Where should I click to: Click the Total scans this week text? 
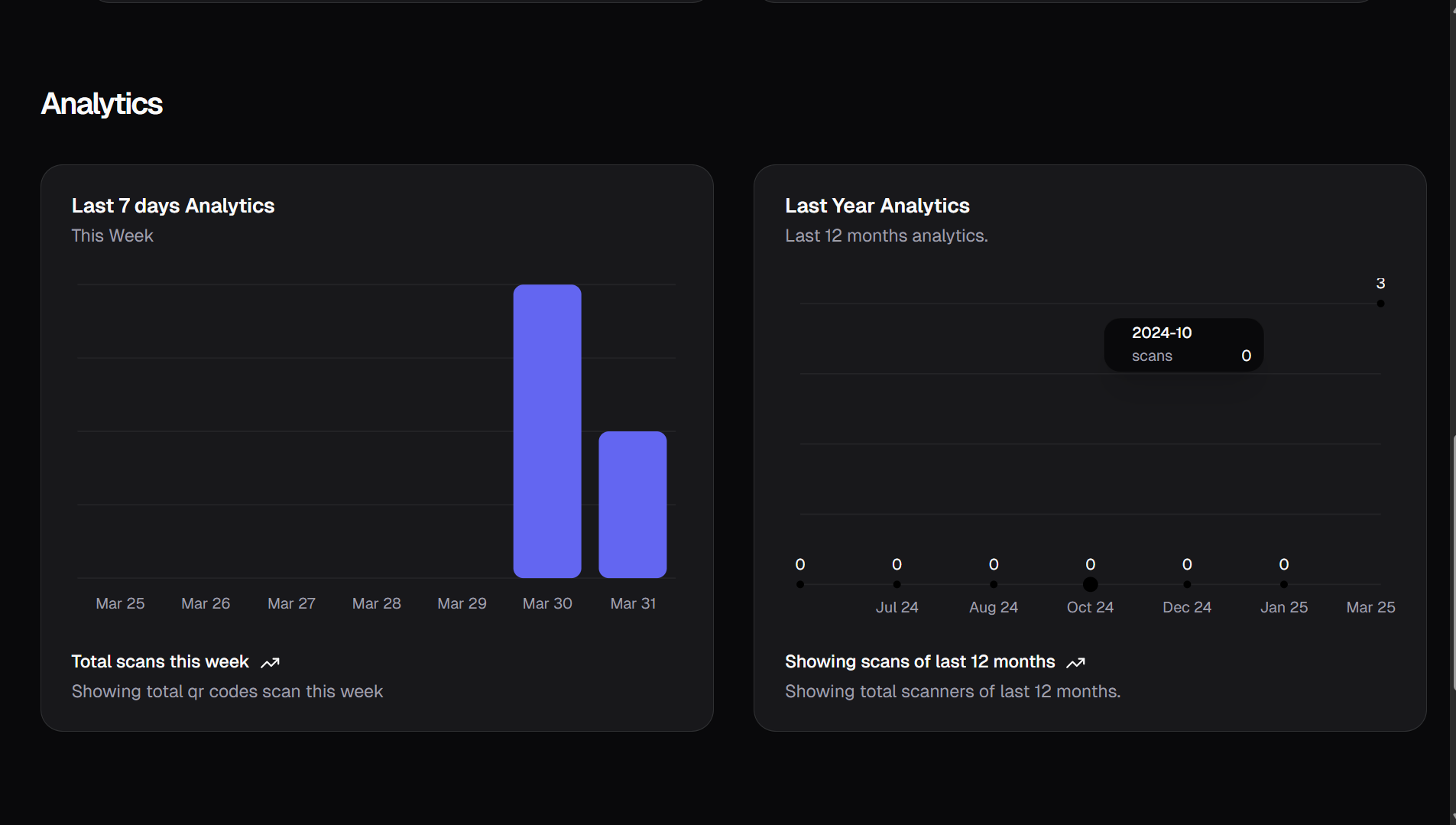161,661
